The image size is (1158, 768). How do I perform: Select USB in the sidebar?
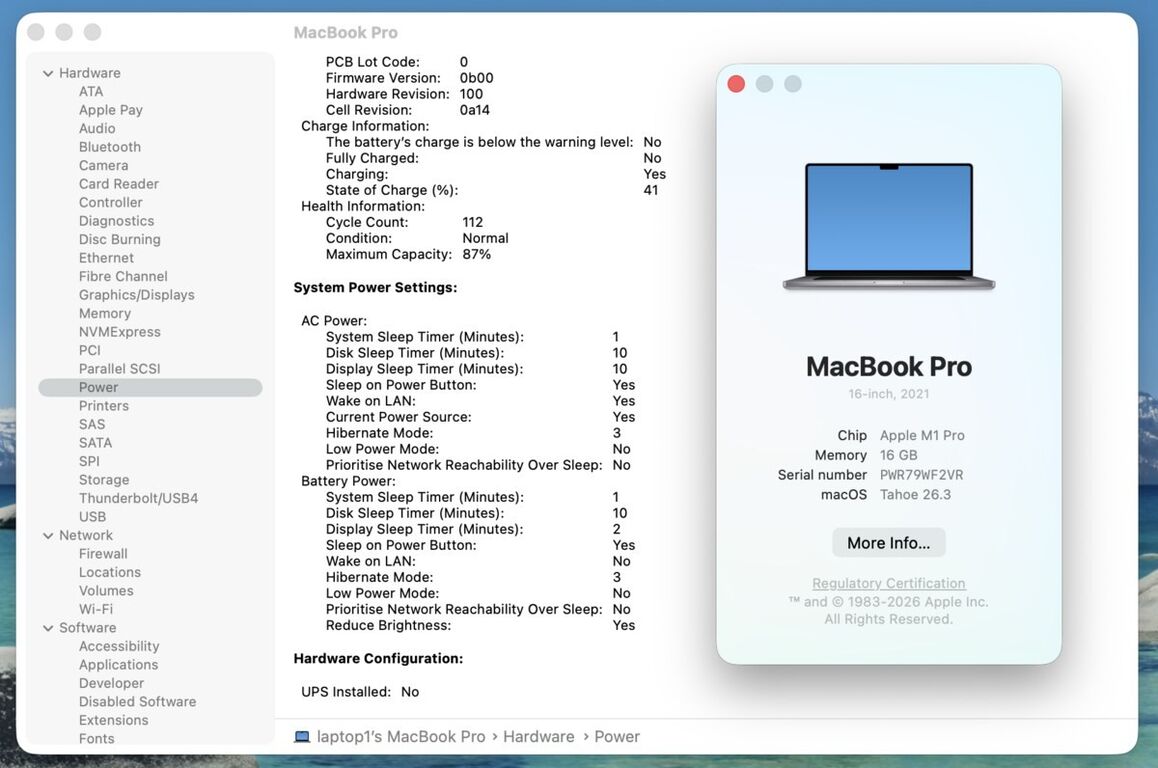[92, 516]
